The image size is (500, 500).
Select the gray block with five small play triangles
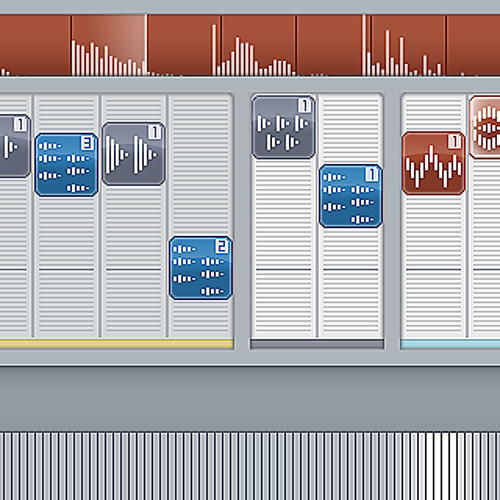pos(284,127)
